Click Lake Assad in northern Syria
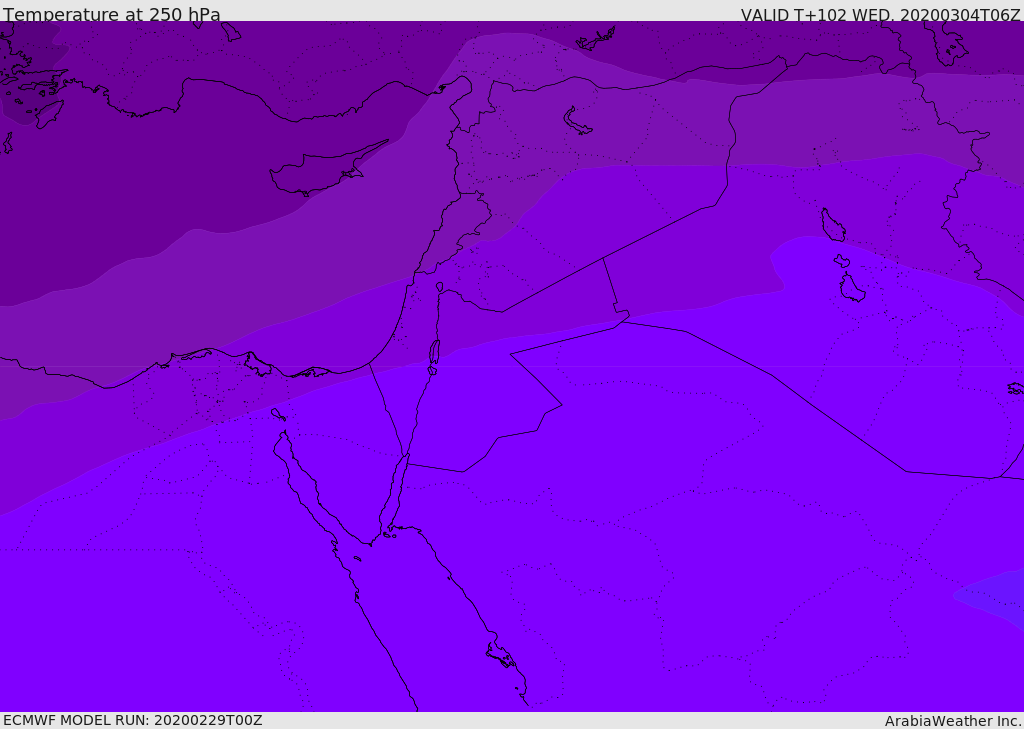This screenshot has width=1024, height=729. point(578,122)
